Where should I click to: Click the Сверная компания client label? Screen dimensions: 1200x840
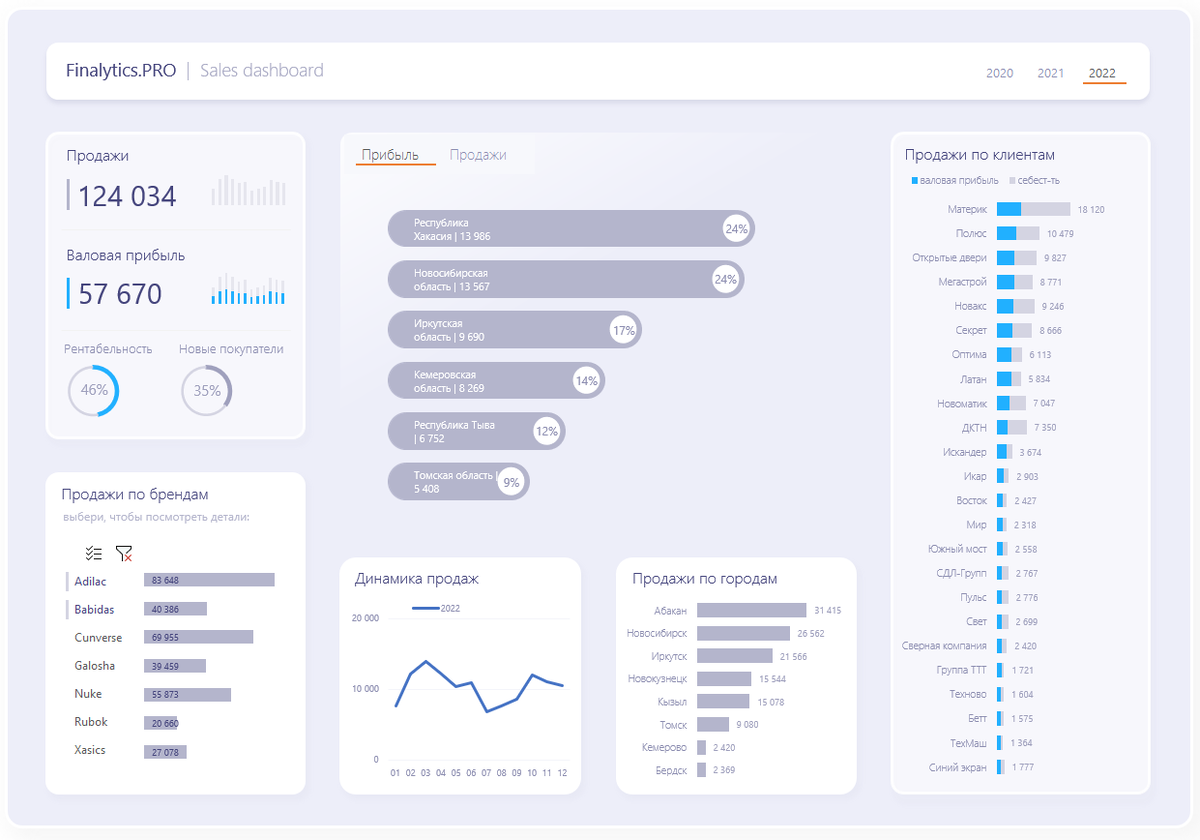coord(944,646)
